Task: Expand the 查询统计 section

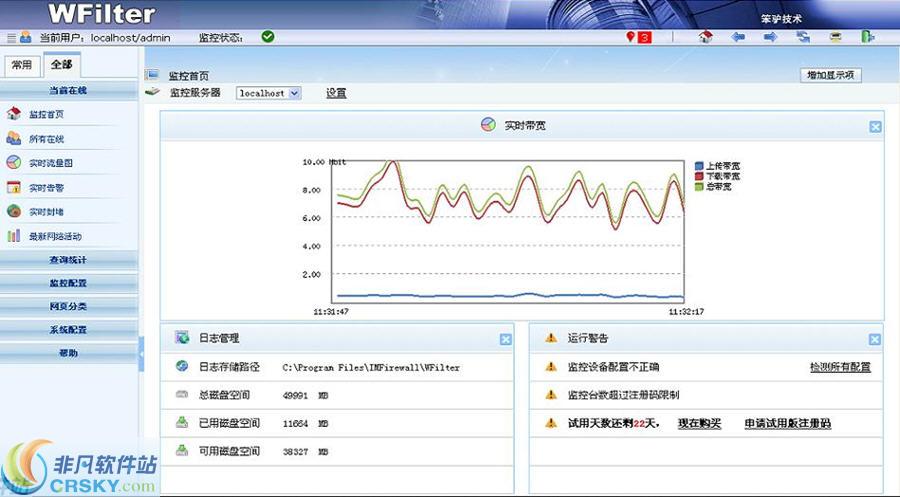Action: point(68,260)
